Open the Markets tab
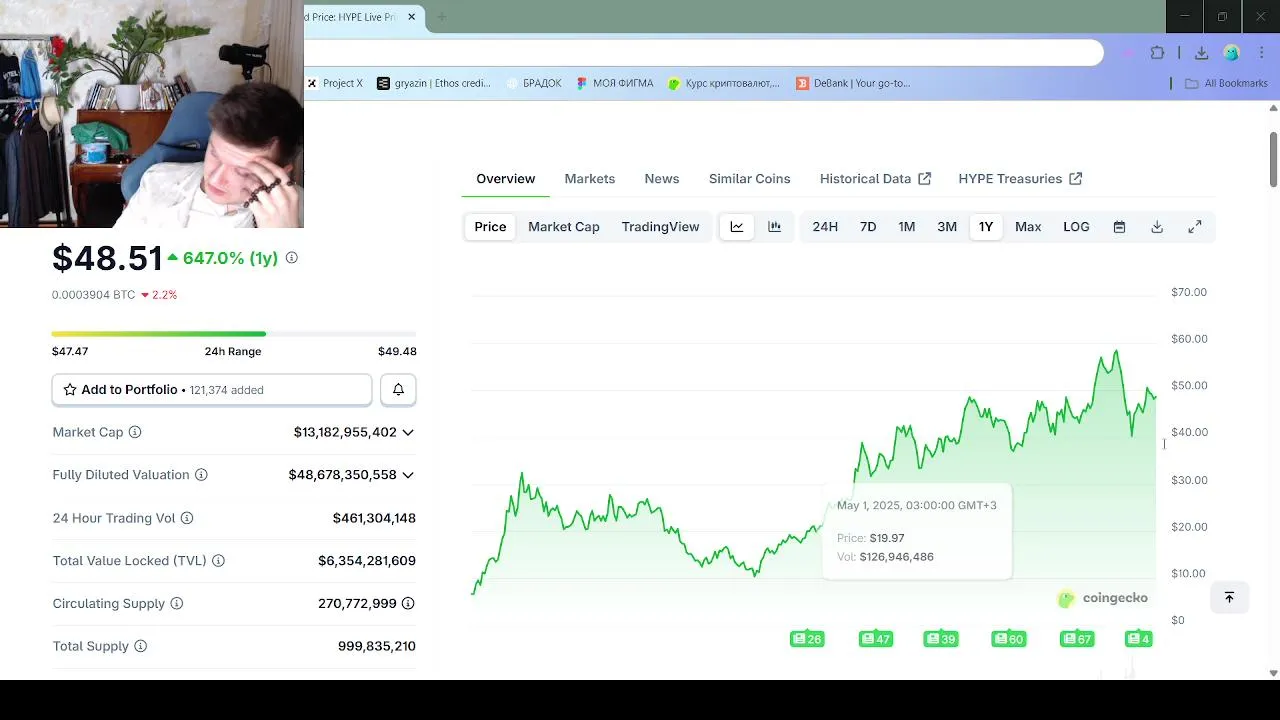The width and height of the screenshot is (1280, 720). [x=590, y=179]
